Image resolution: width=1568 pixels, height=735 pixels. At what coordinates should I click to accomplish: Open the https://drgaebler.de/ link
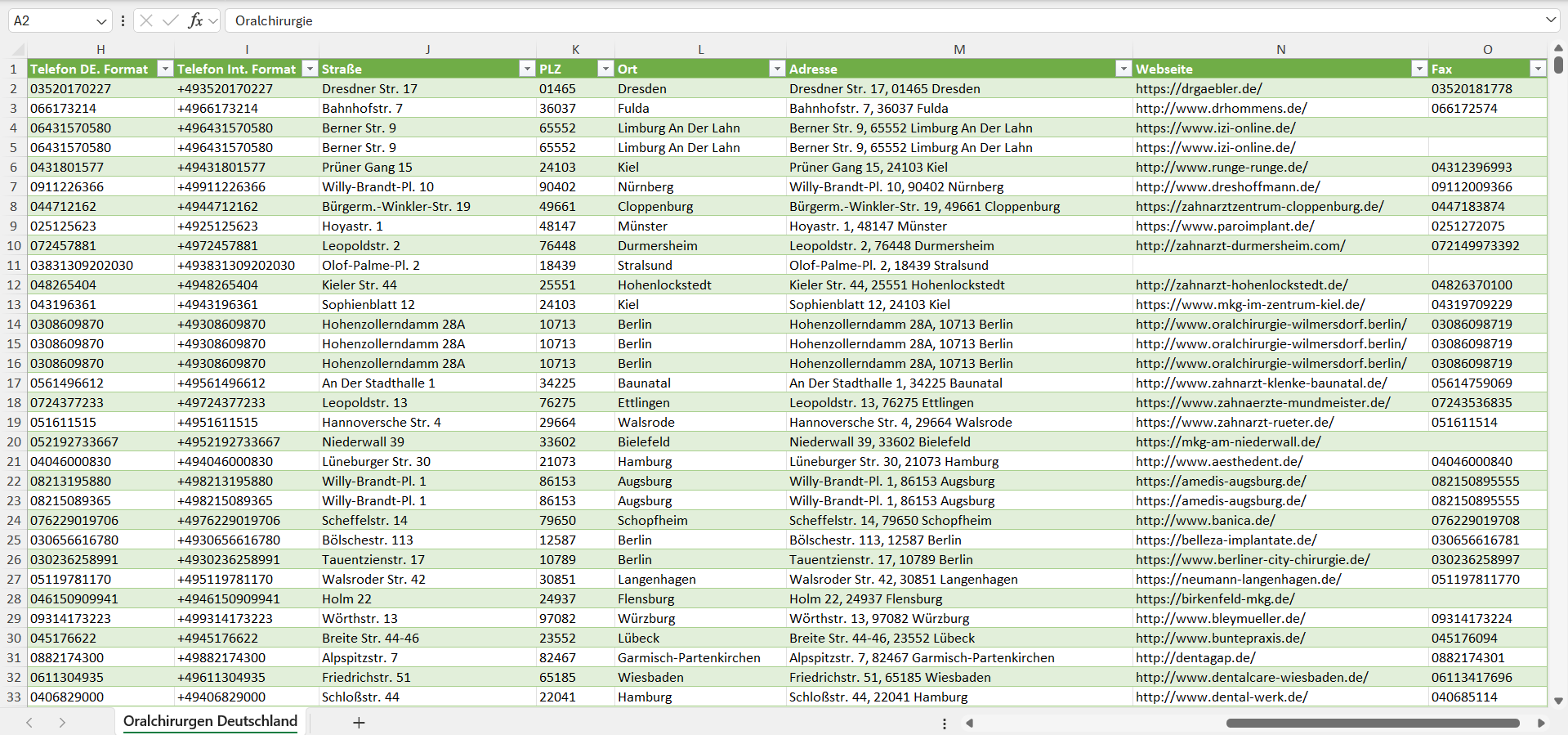click(x=1199, y=88)
